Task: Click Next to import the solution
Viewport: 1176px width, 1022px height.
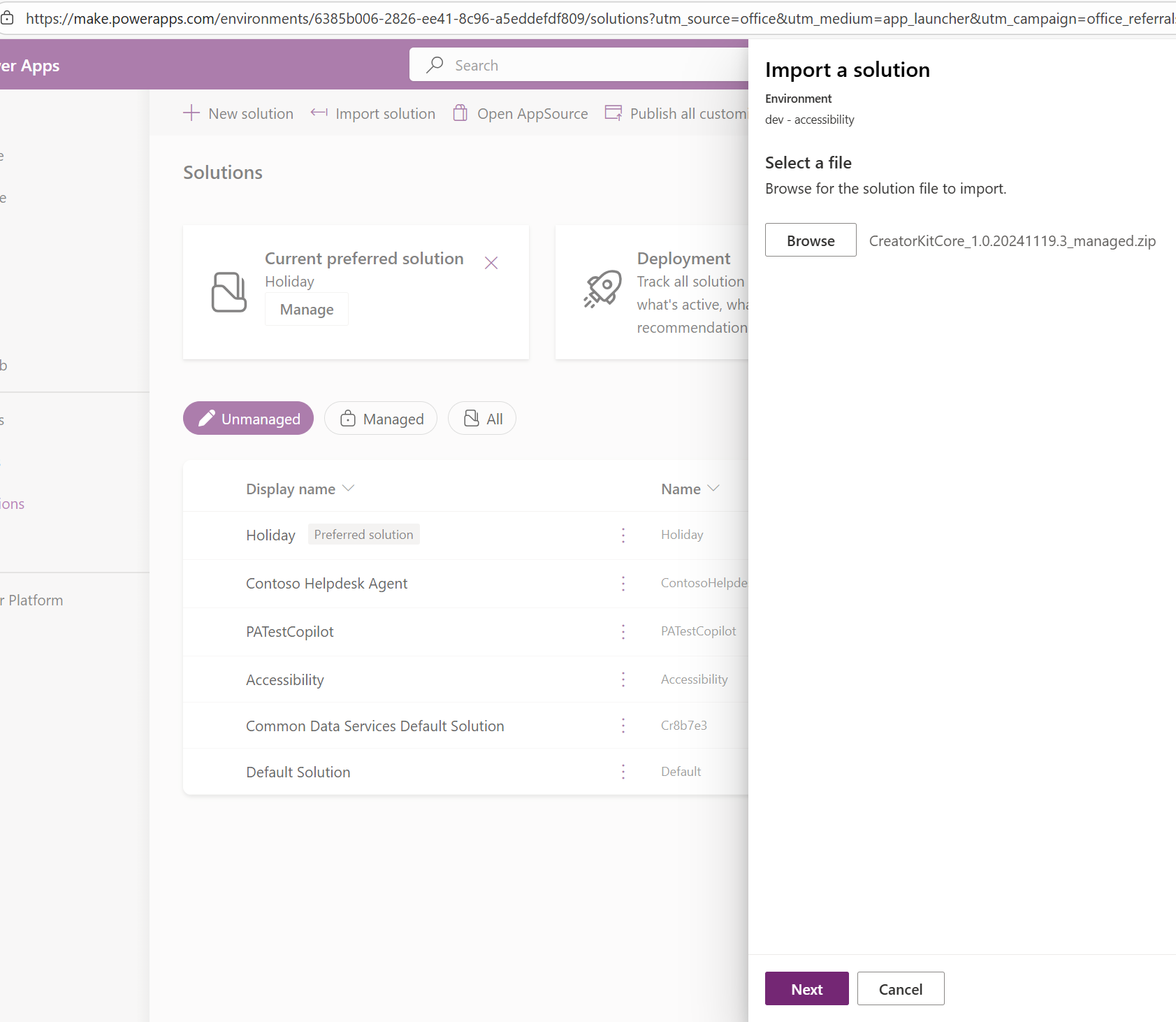Action: [x=806, y=988]
